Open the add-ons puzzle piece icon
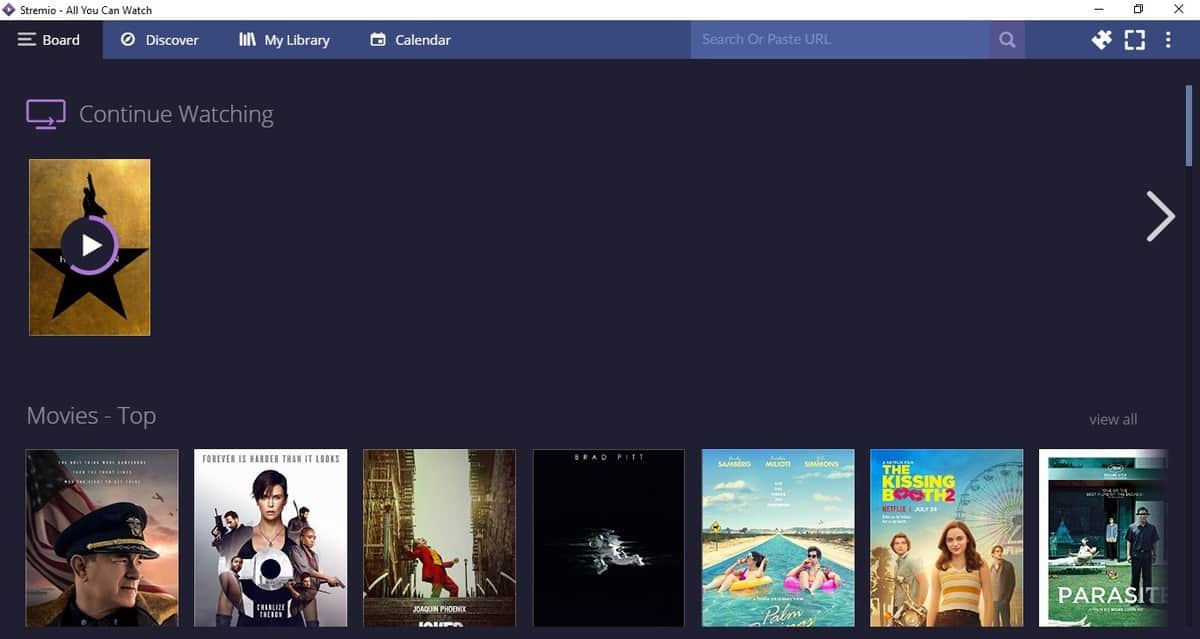 click(x=1101, y=40)
